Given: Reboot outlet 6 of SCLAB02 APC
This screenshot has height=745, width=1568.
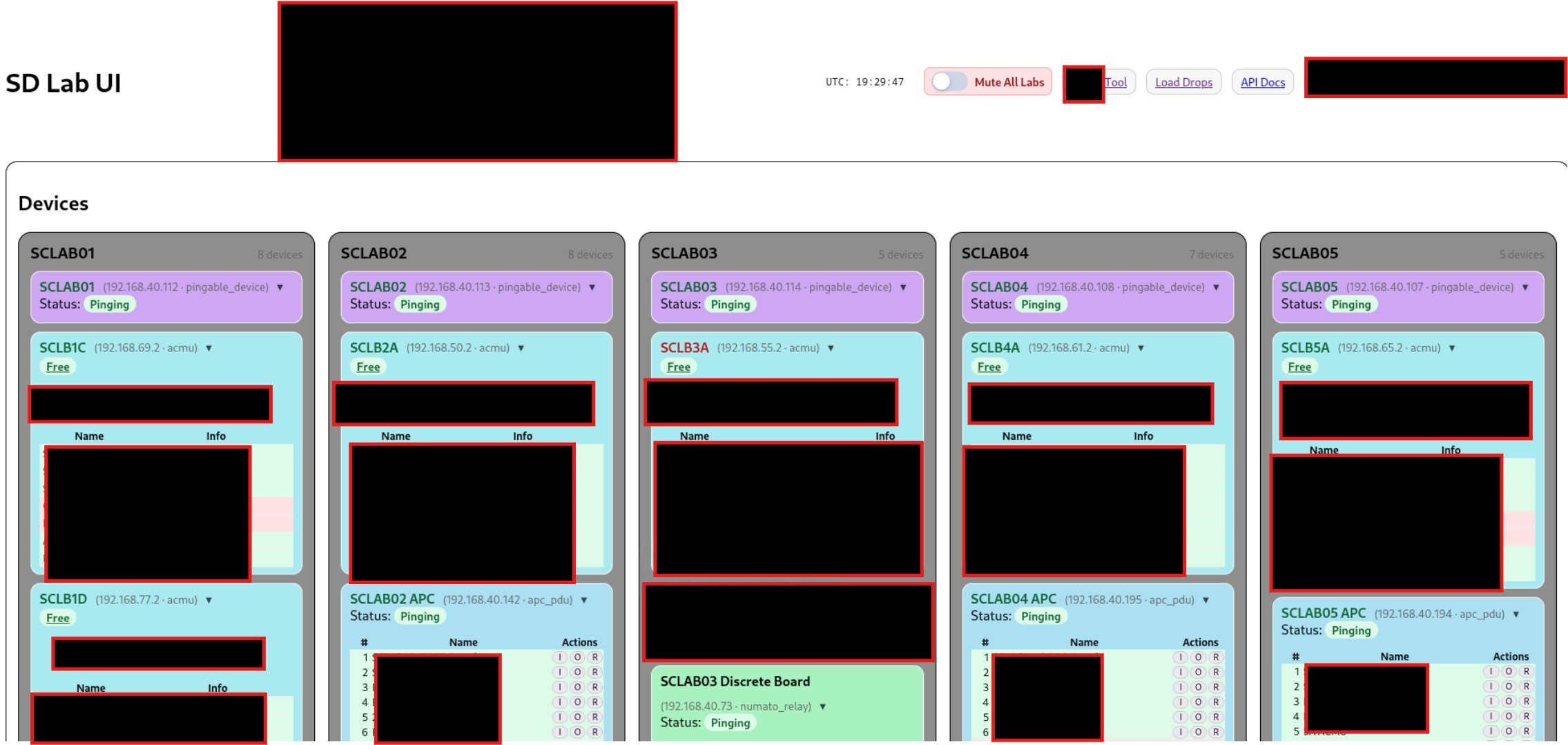Looking at the screenshot, I should 594,731.
